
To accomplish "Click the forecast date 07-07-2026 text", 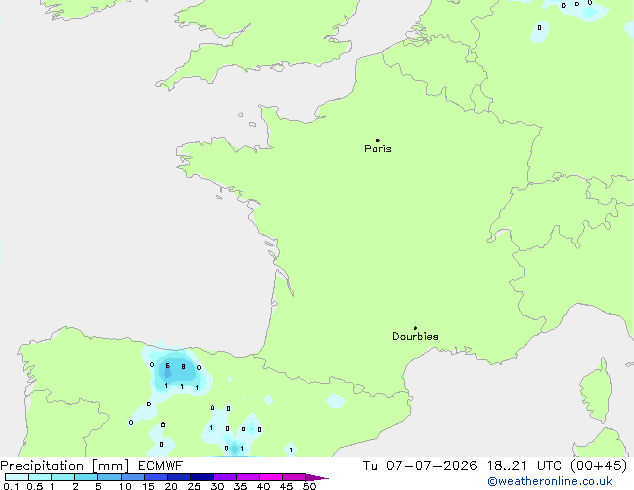I will pos(432,466).
